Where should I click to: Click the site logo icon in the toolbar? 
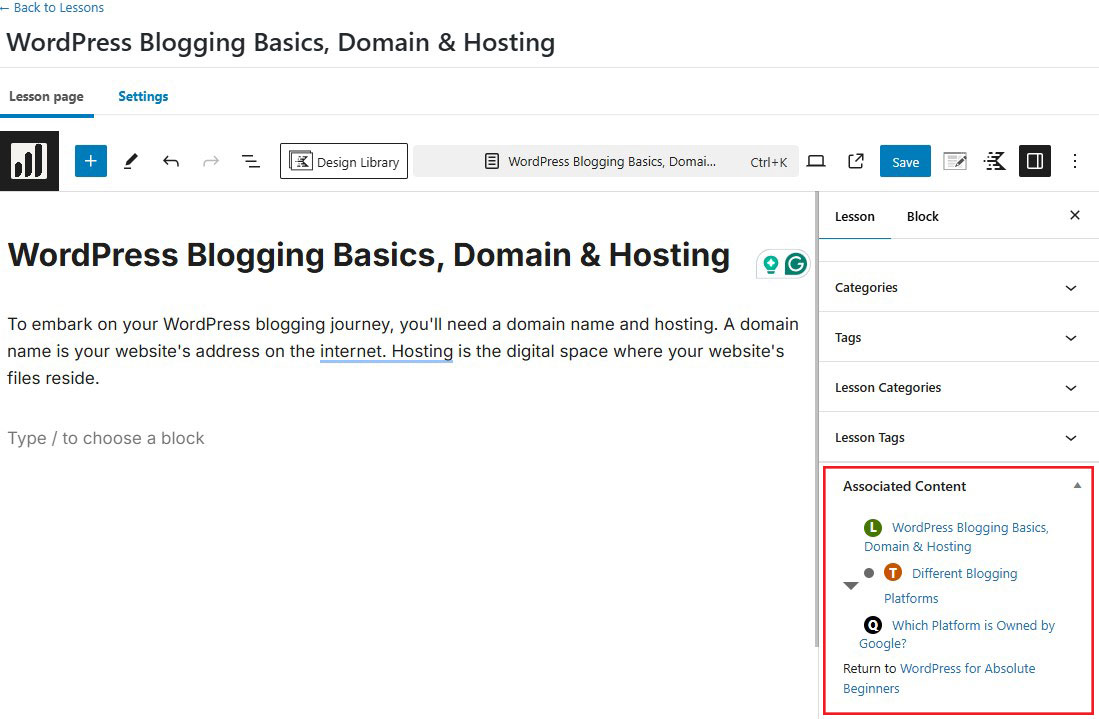(x=29, y=161)
